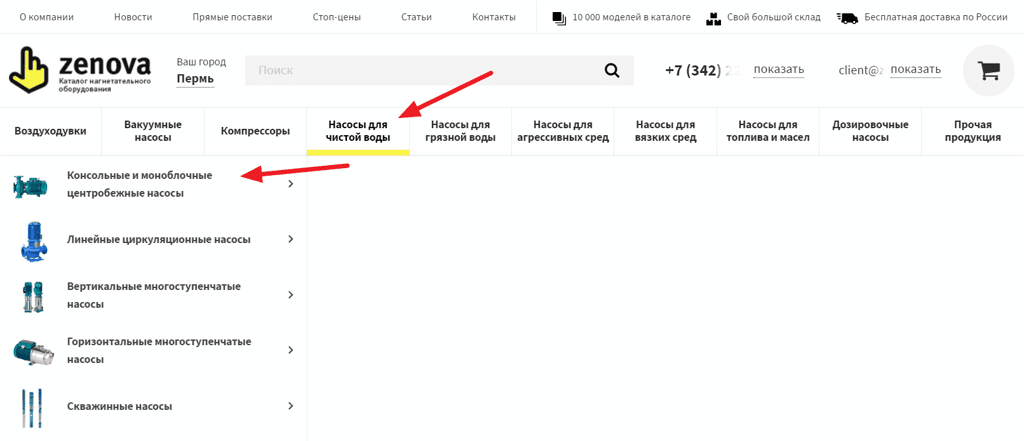
Task: Click the horizontal multistage pump image
Action: pyautogui.click(x=32, y=351)
